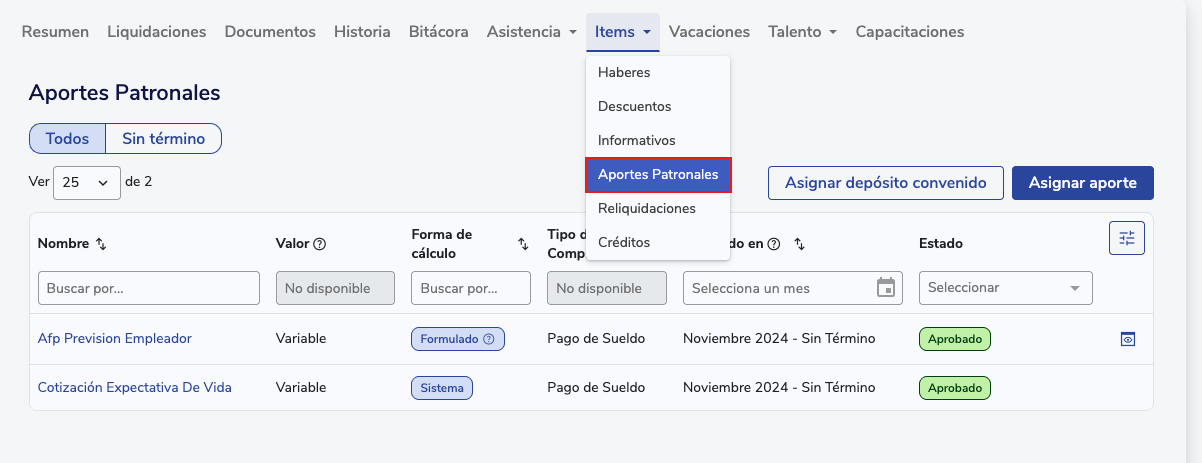Viewport: 1202px width, 463px height.
Task: Open the rows-per-page 25 dropdown
Action: pyautogui.click(x=86, y=182)
